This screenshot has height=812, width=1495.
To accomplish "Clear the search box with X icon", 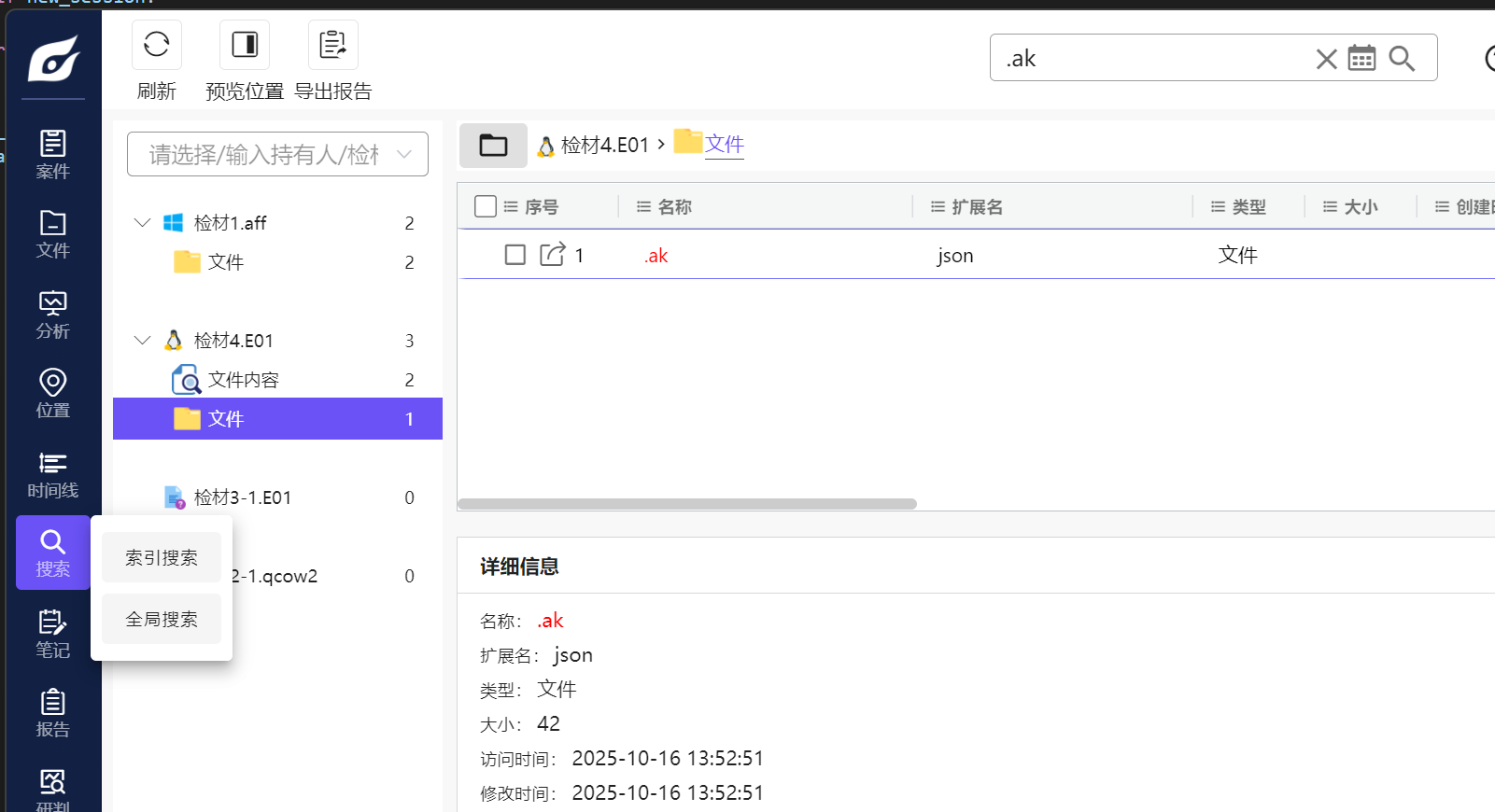I will (x=1326, y=59).
